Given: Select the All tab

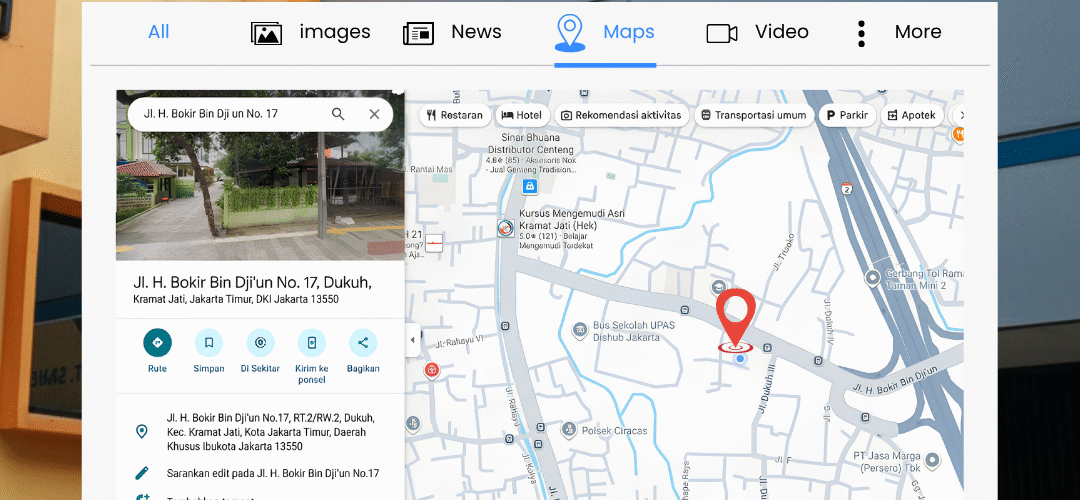Looking at the screenshot, I should click(x=158, y=32).
